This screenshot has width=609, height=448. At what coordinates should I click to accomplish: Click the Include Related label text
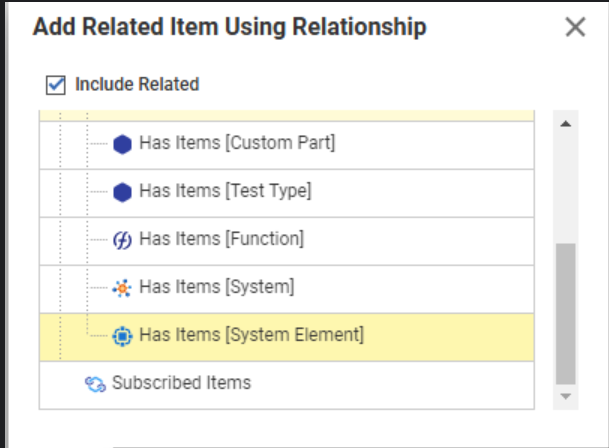point(137,85)
